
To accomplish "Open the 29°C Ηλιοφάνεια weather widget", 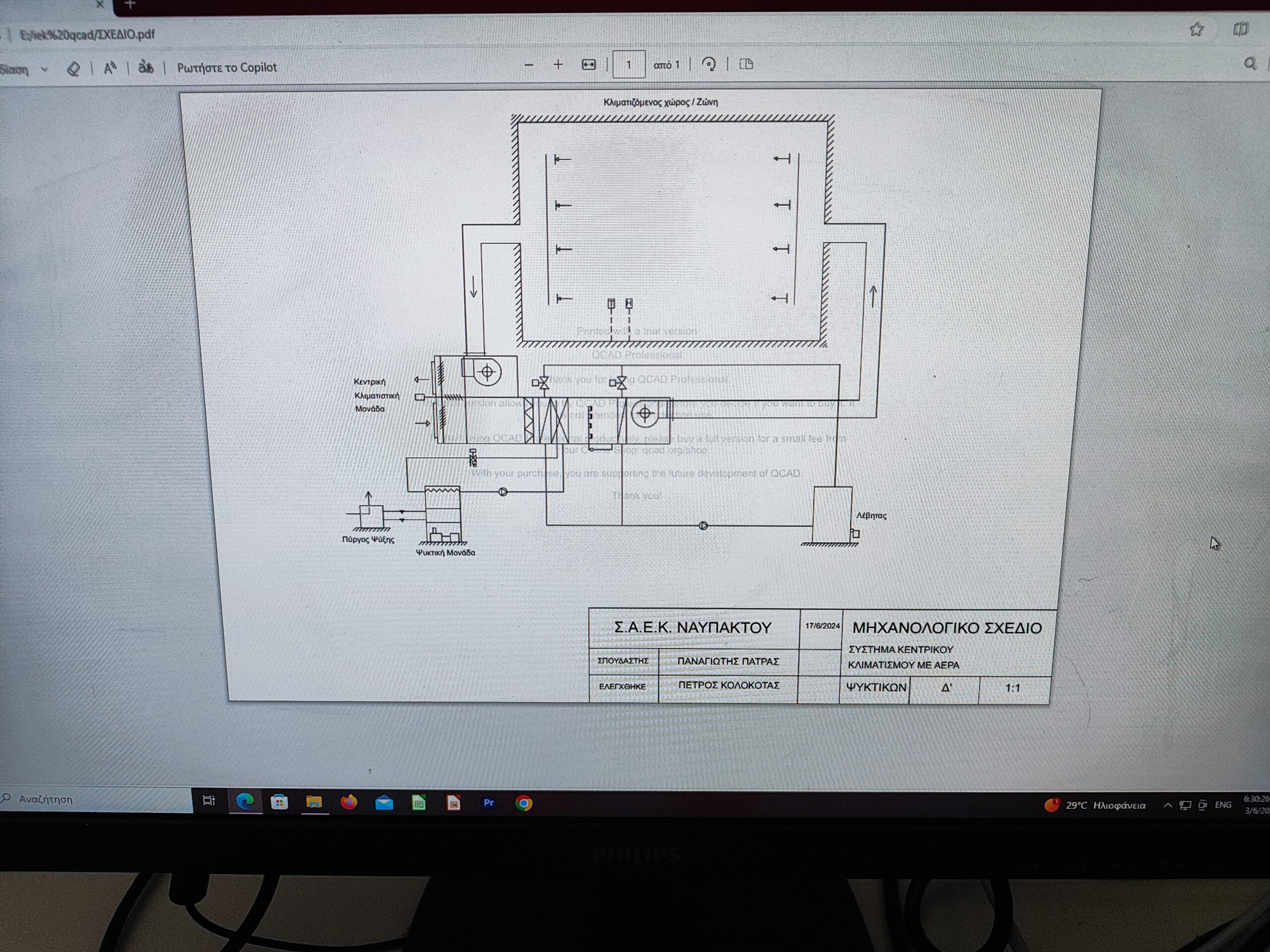I will [1094, 805].
